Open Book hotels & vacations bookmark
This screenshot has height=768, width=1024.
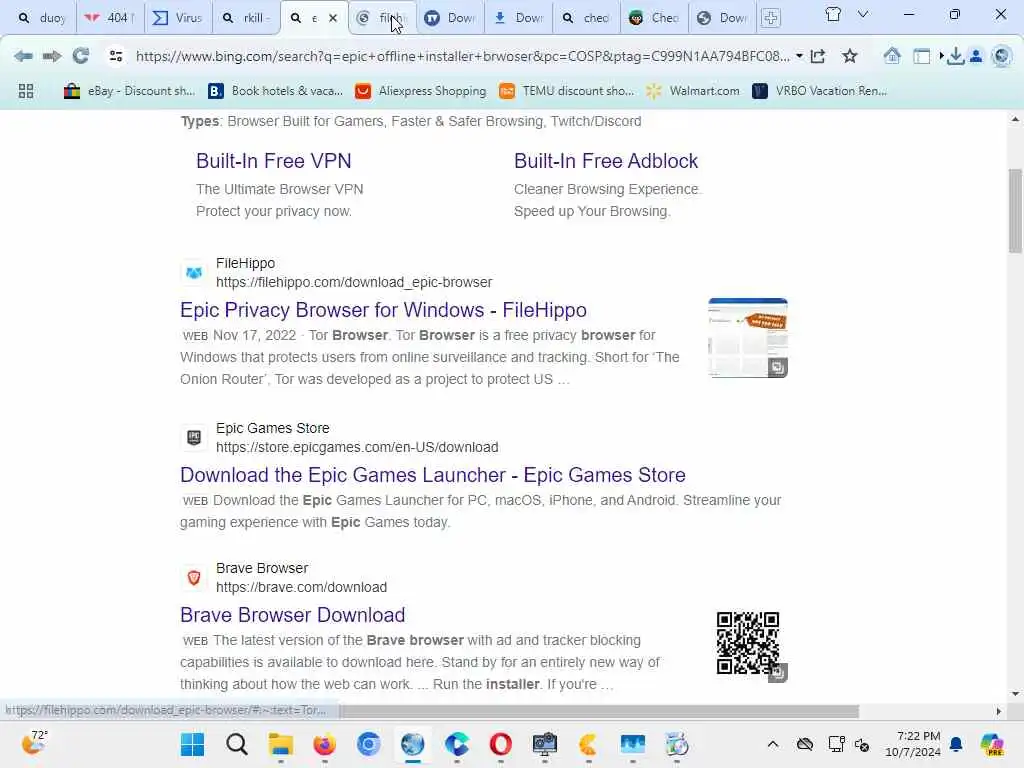(276, 91)
